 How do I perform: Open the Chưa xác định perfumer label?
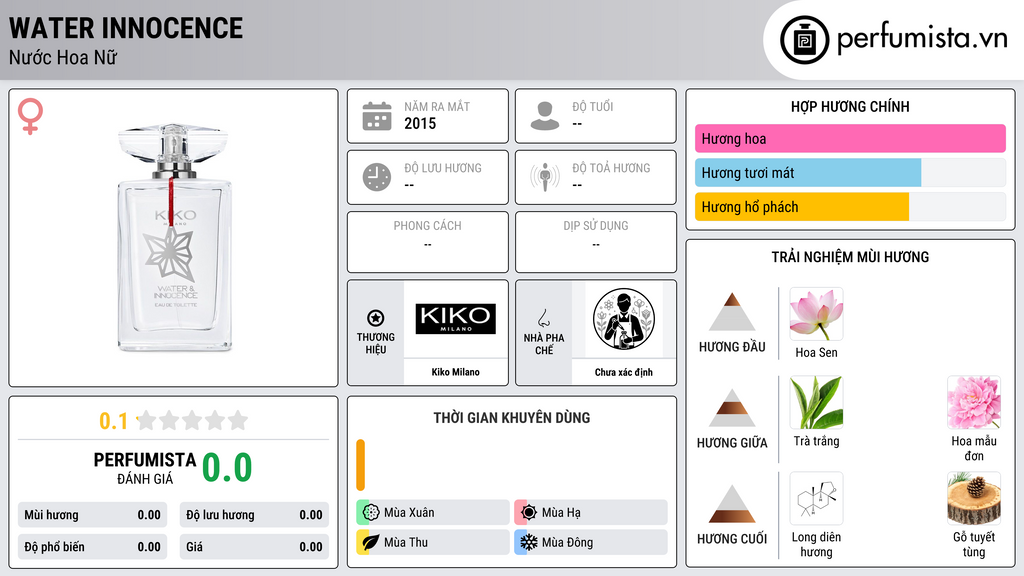coord(624,372)
